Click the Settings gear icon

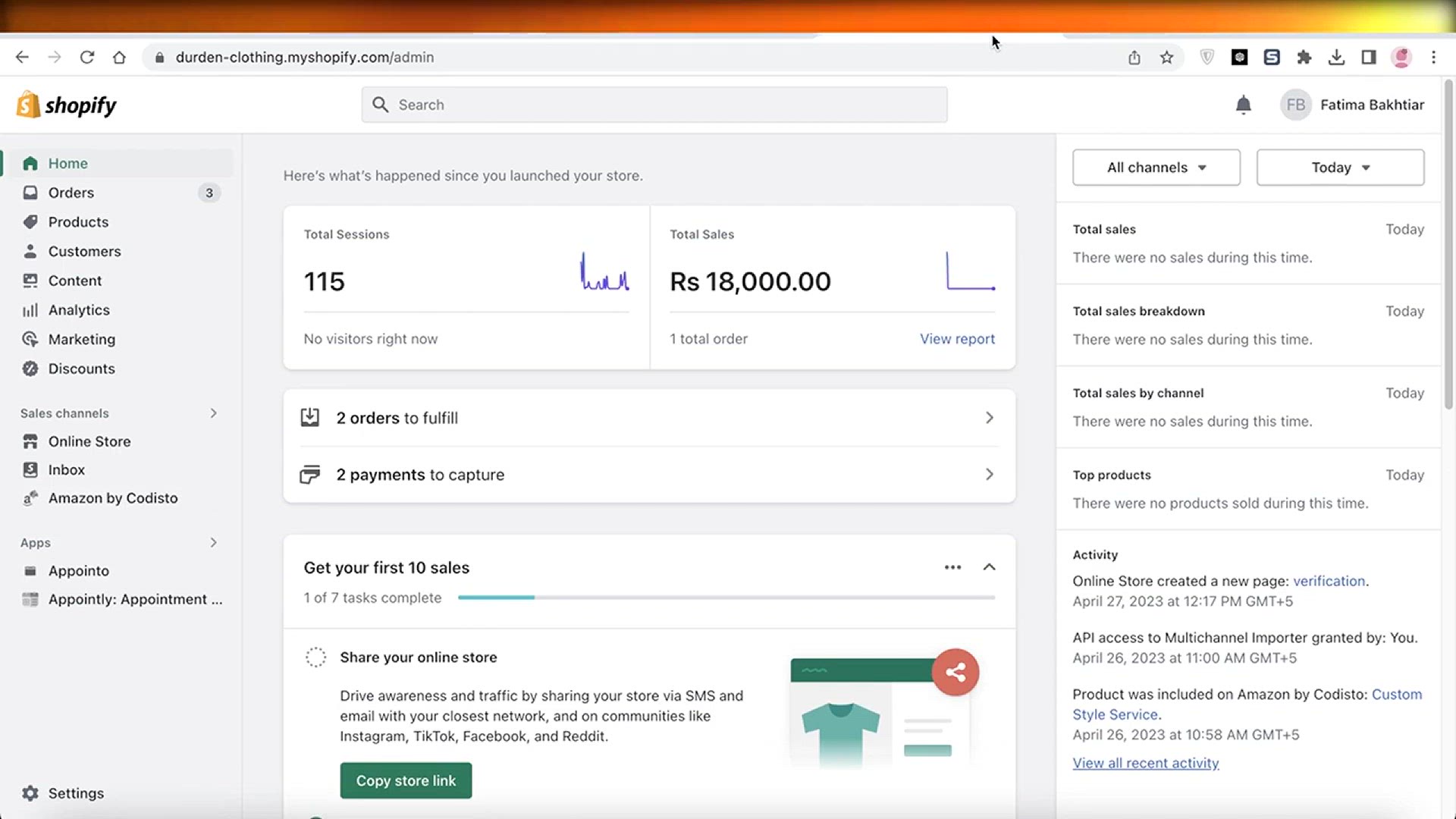tap(30, 793)
